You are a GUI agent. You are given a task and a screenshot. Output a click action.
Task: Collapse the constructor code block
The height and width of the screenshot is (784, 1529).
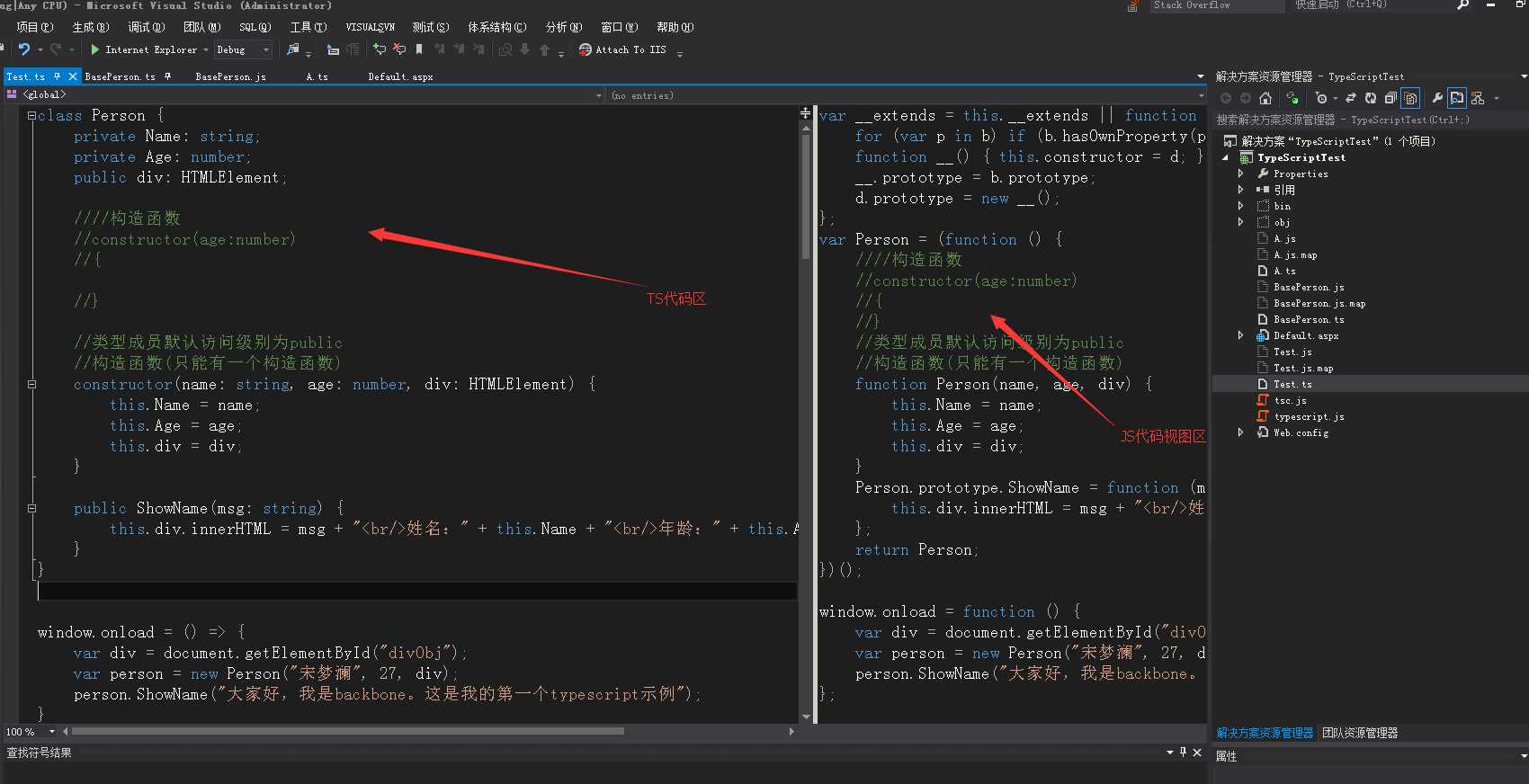(x=31, y=384)
